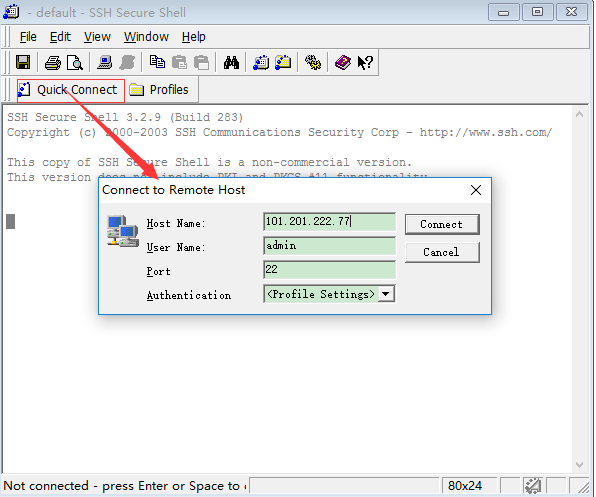Click the Connect computer toolbar icon
The height and width of the screenshot is (497, 596).
tap(104, 62)
